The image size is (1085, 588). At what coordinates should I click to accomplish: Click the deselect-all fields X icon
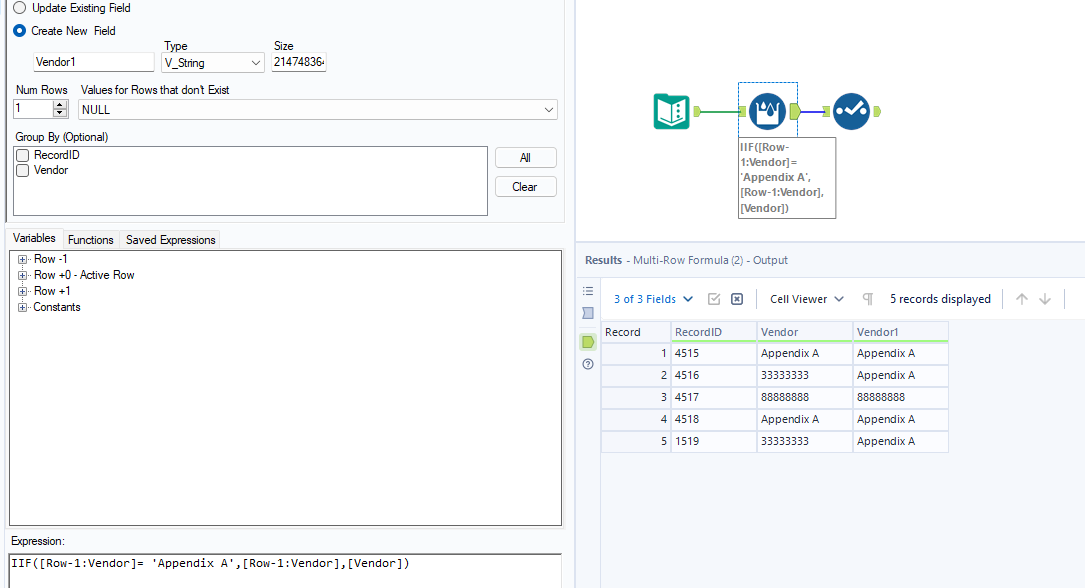pos(737,299)
